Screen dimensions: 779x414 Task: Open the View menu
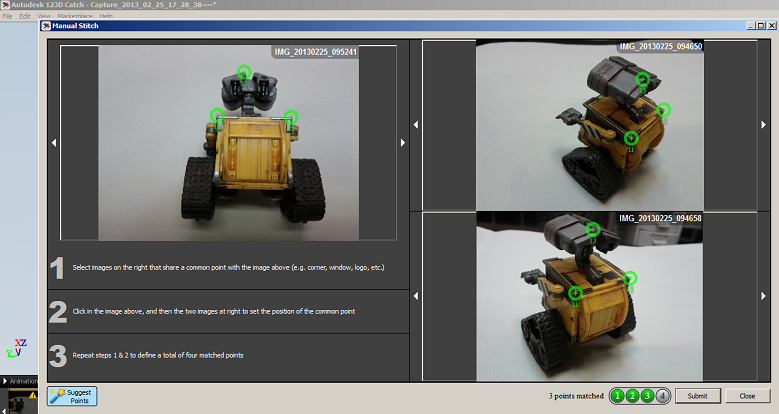point(44,16)
